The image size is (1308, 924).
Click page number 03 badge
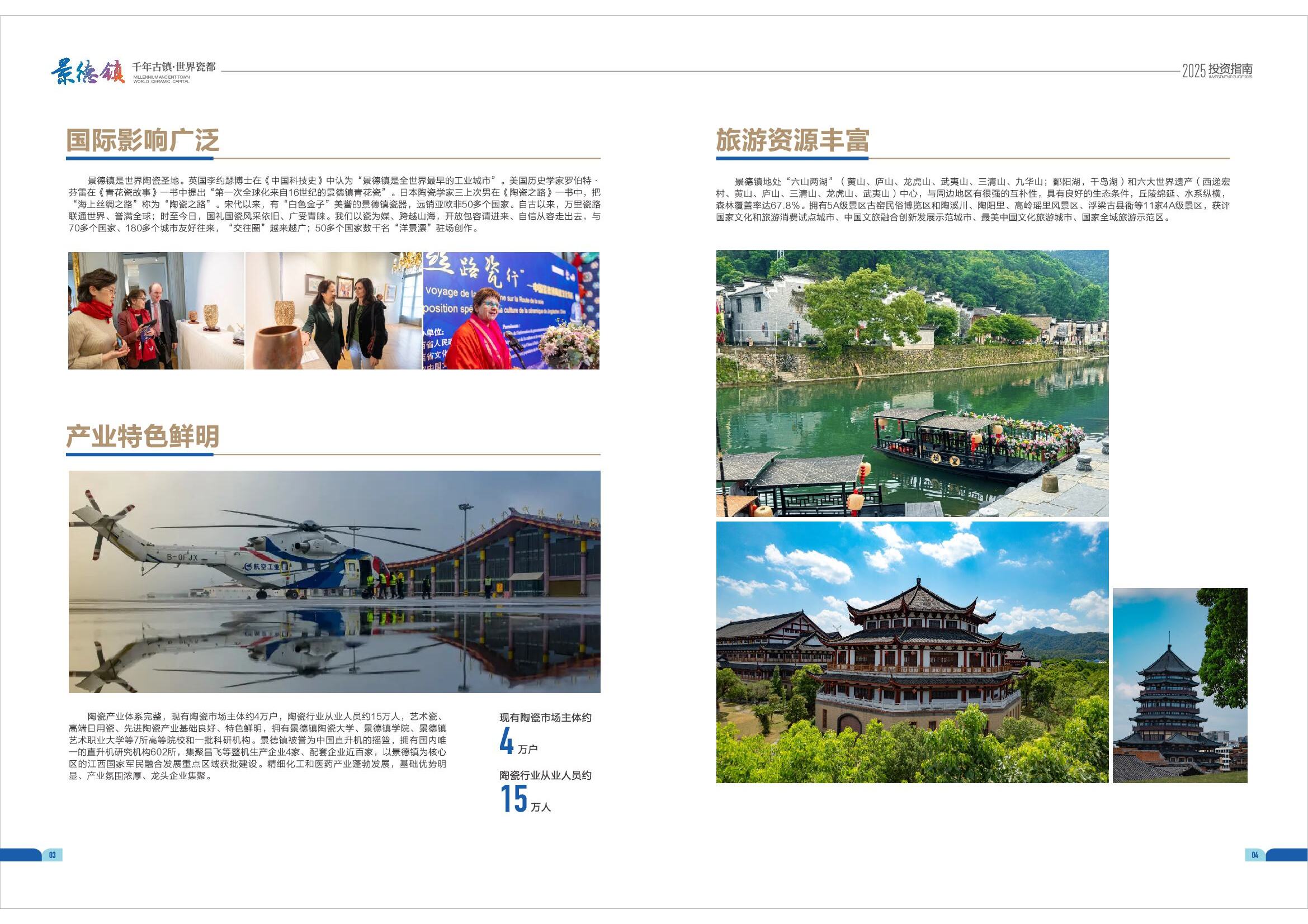(52, 855)
